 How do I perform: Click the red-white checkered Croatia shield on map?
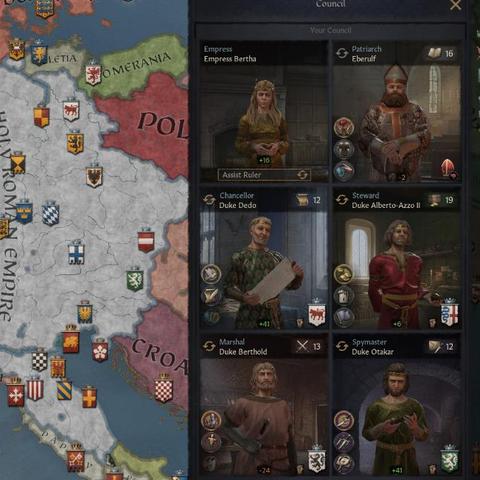point(164,389)
